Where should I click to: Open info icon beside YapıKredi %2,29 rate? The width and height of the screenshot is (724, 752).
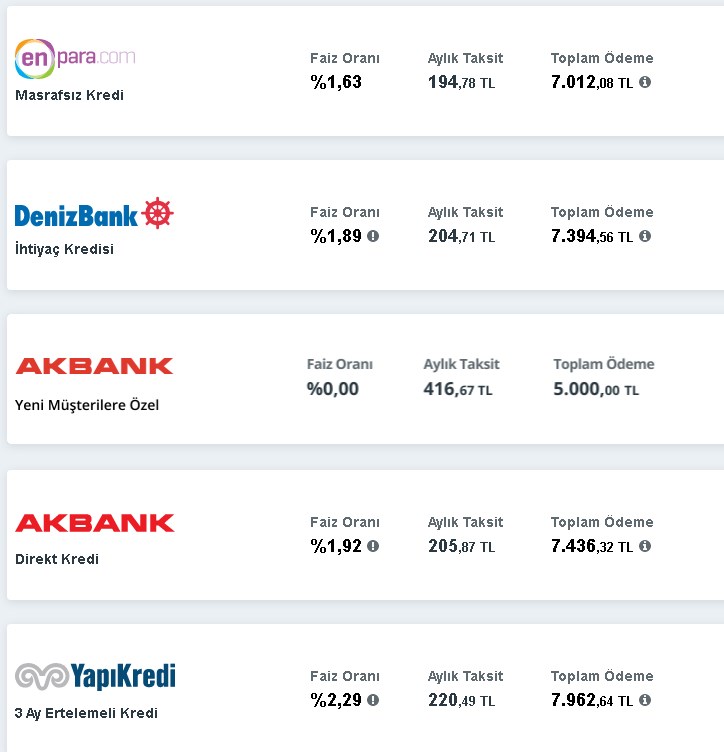[x=373, y=700]
